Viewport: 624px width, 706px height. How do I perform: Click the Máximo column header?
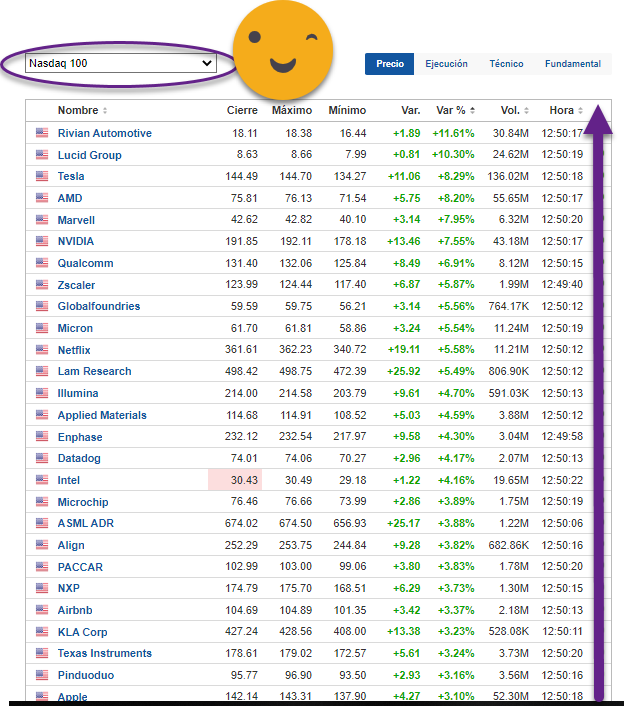(x=292, y=110)
